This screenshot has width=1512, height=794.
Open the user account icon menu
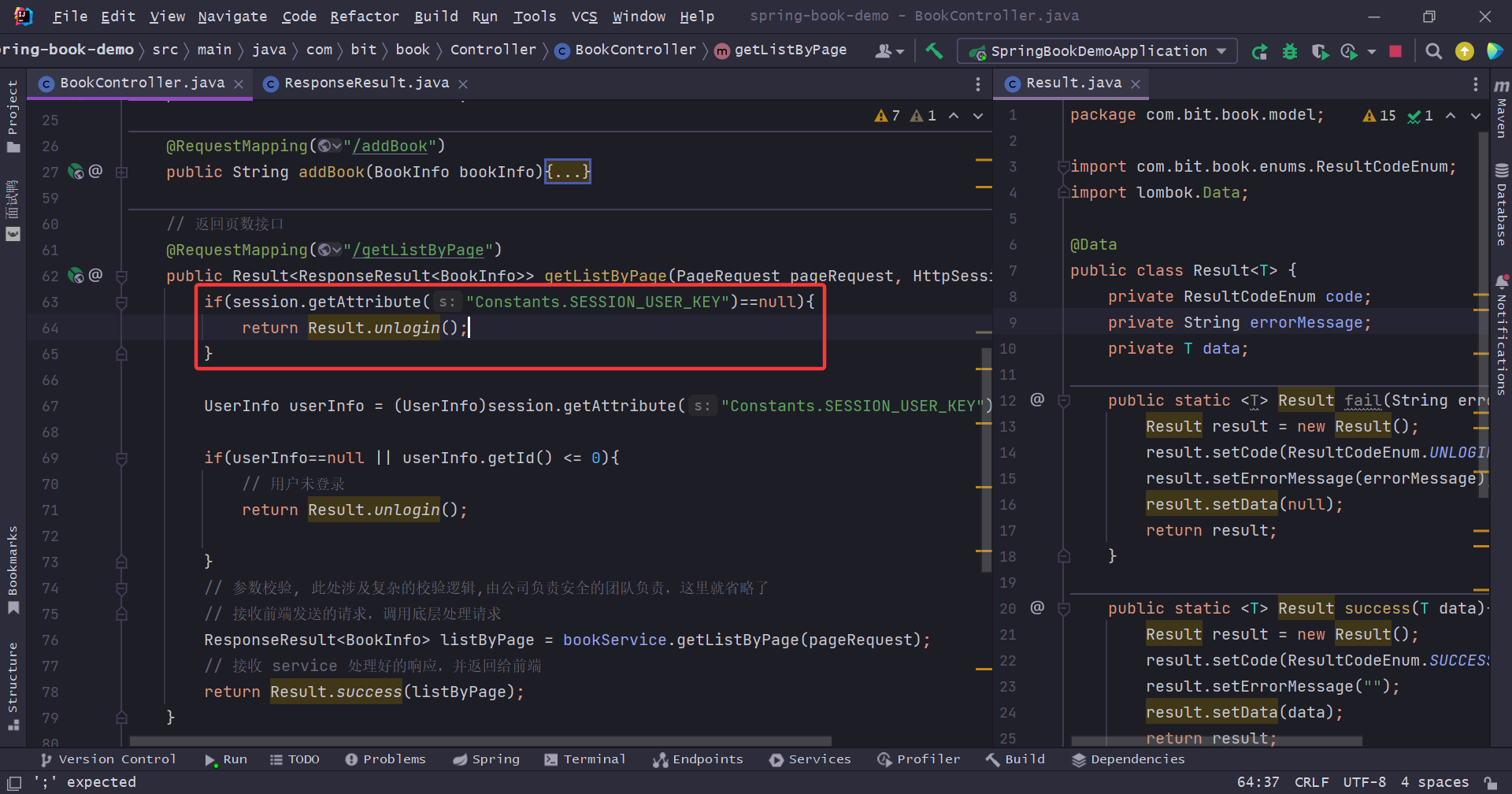point(889,51)
